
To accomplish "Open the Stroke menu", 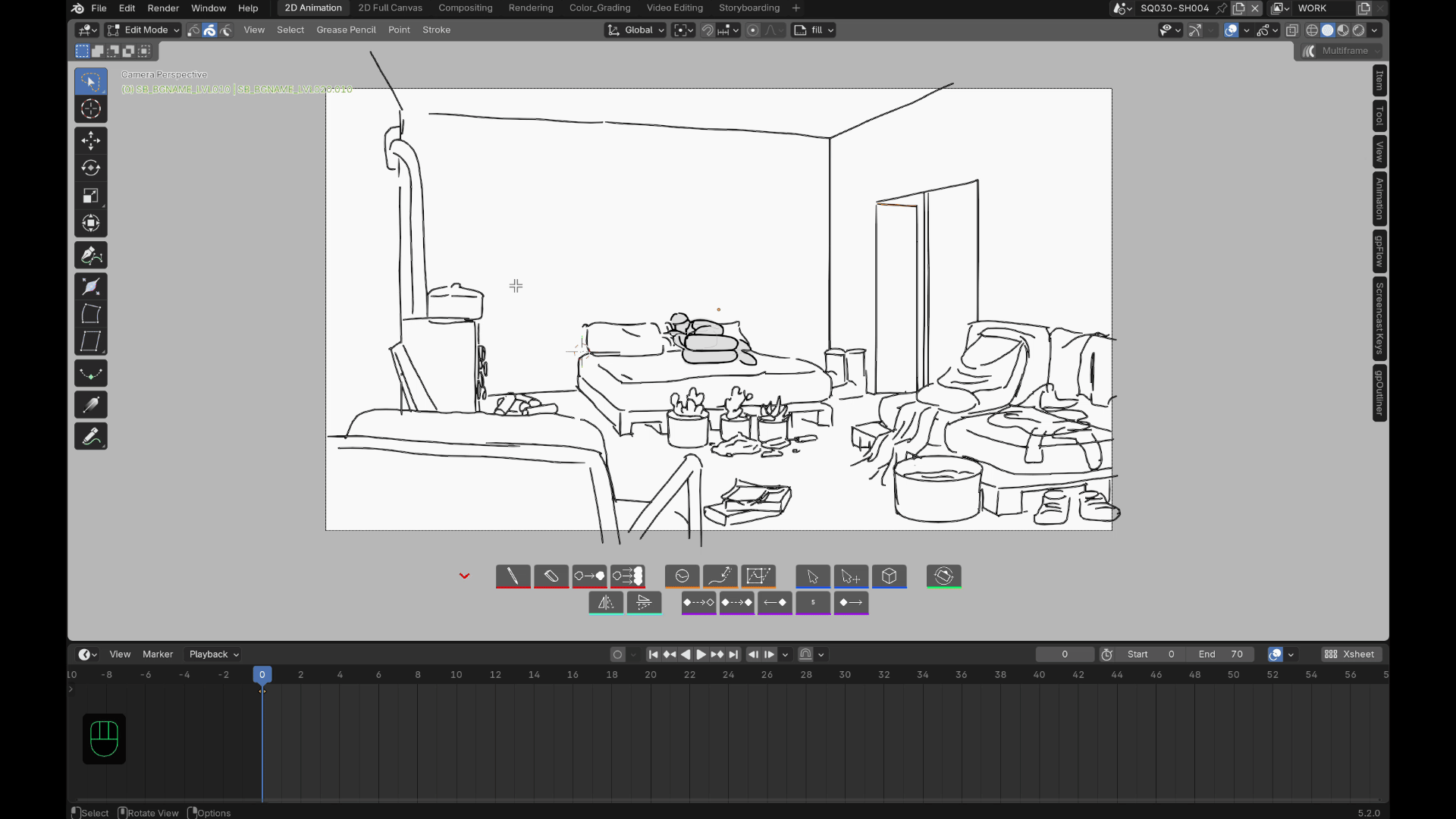I will (x=436, y=30).
